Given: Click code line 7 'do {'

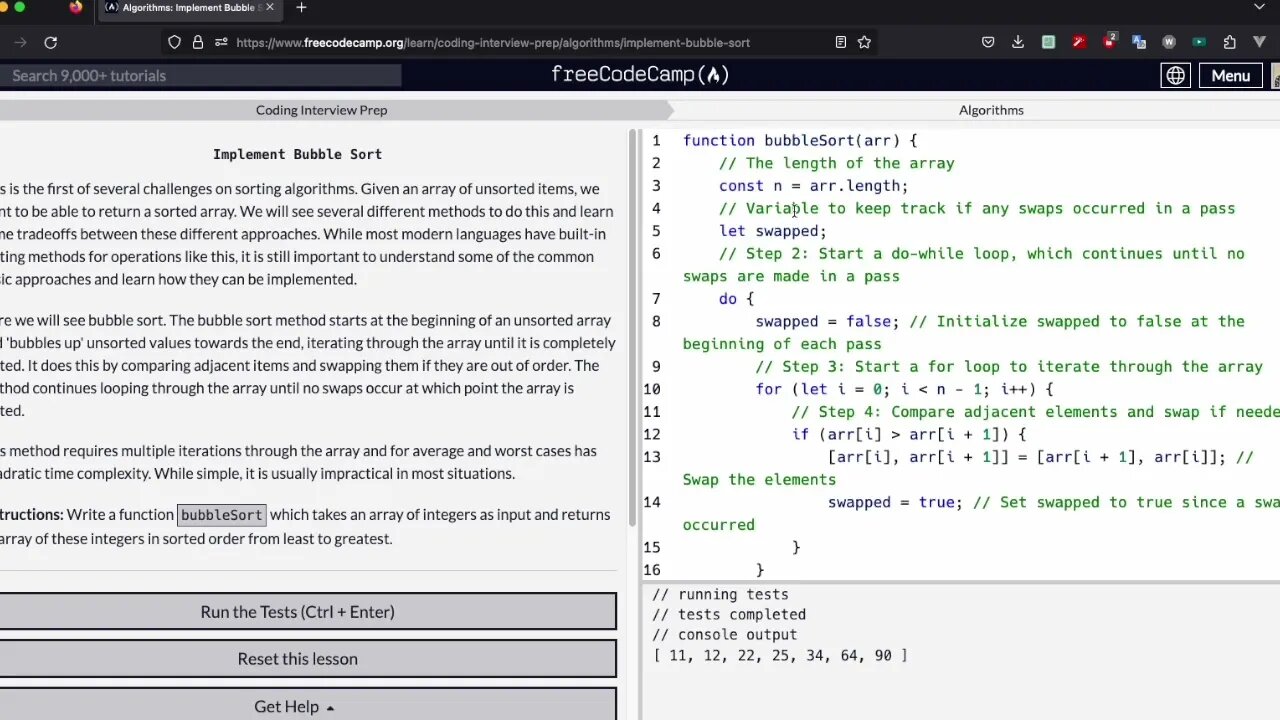Looking at the screenshot, I should point(736,299).
